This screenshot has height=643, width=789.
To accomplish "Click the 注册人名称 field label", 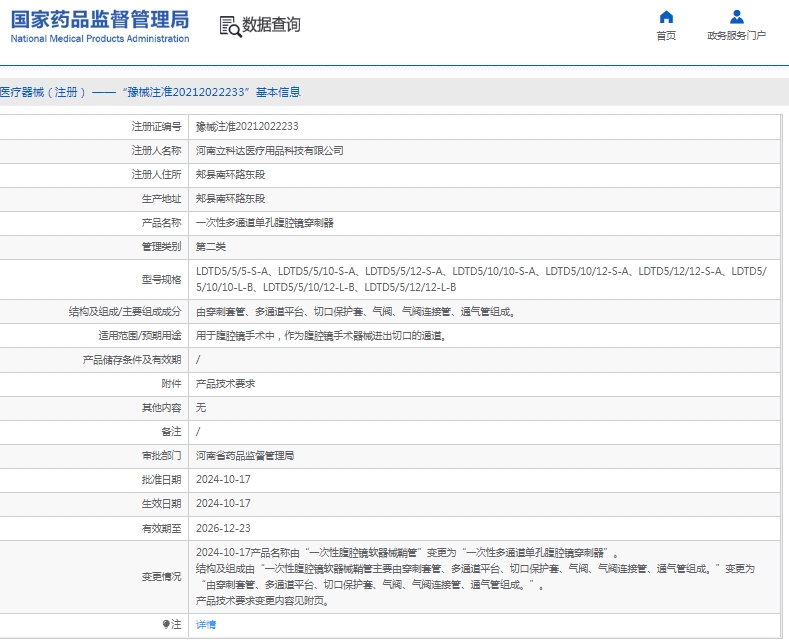I will 156,150.
